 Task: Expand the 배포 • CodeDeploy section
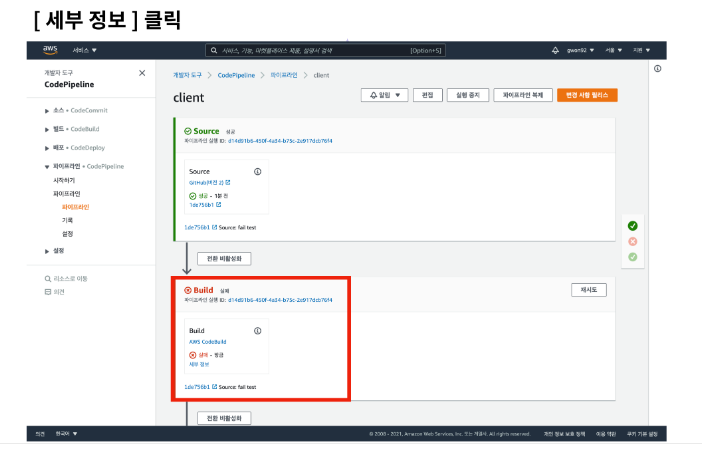(x=47, y=148)
